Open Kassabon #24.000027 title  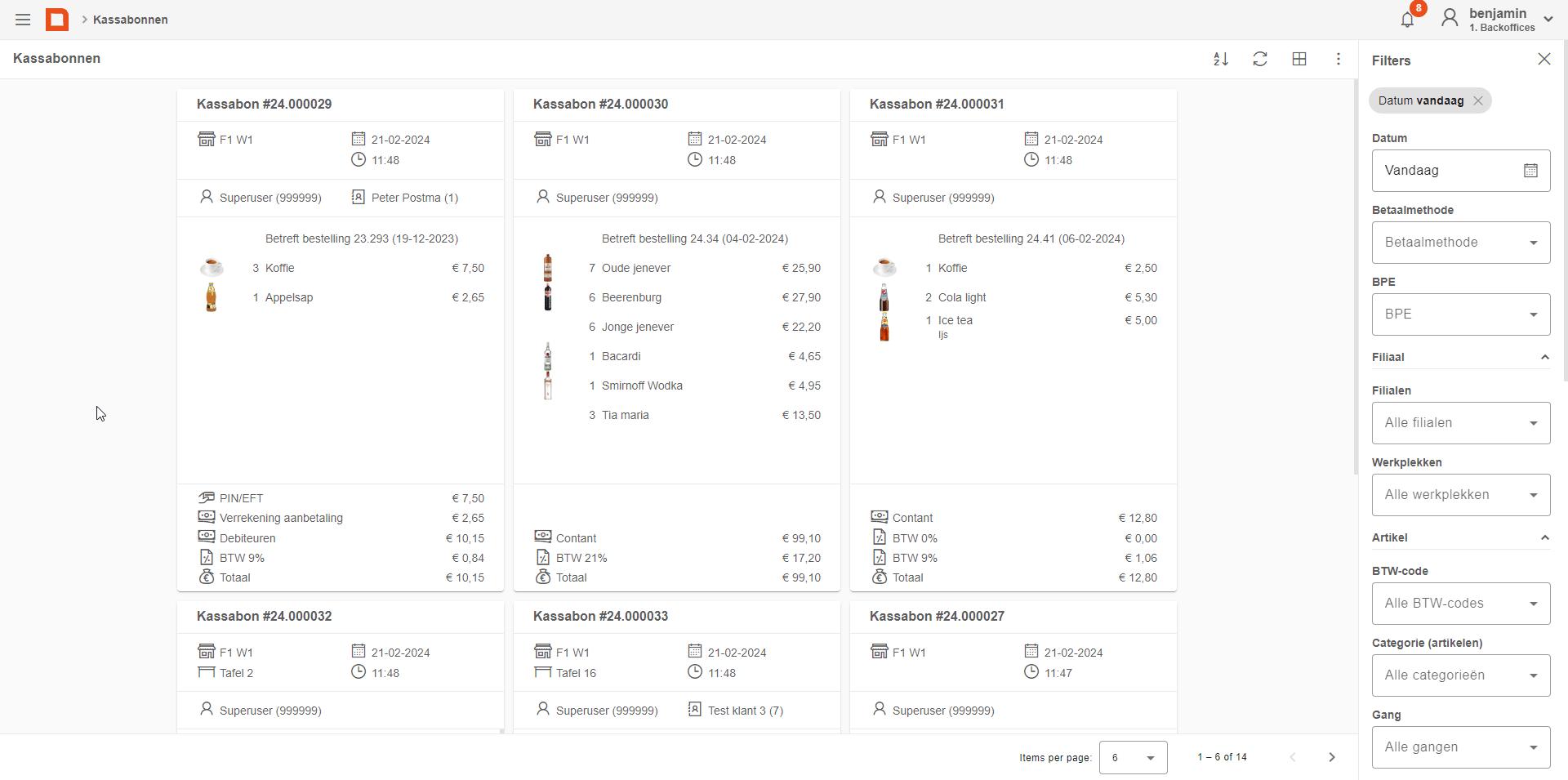tap(937, 616)
